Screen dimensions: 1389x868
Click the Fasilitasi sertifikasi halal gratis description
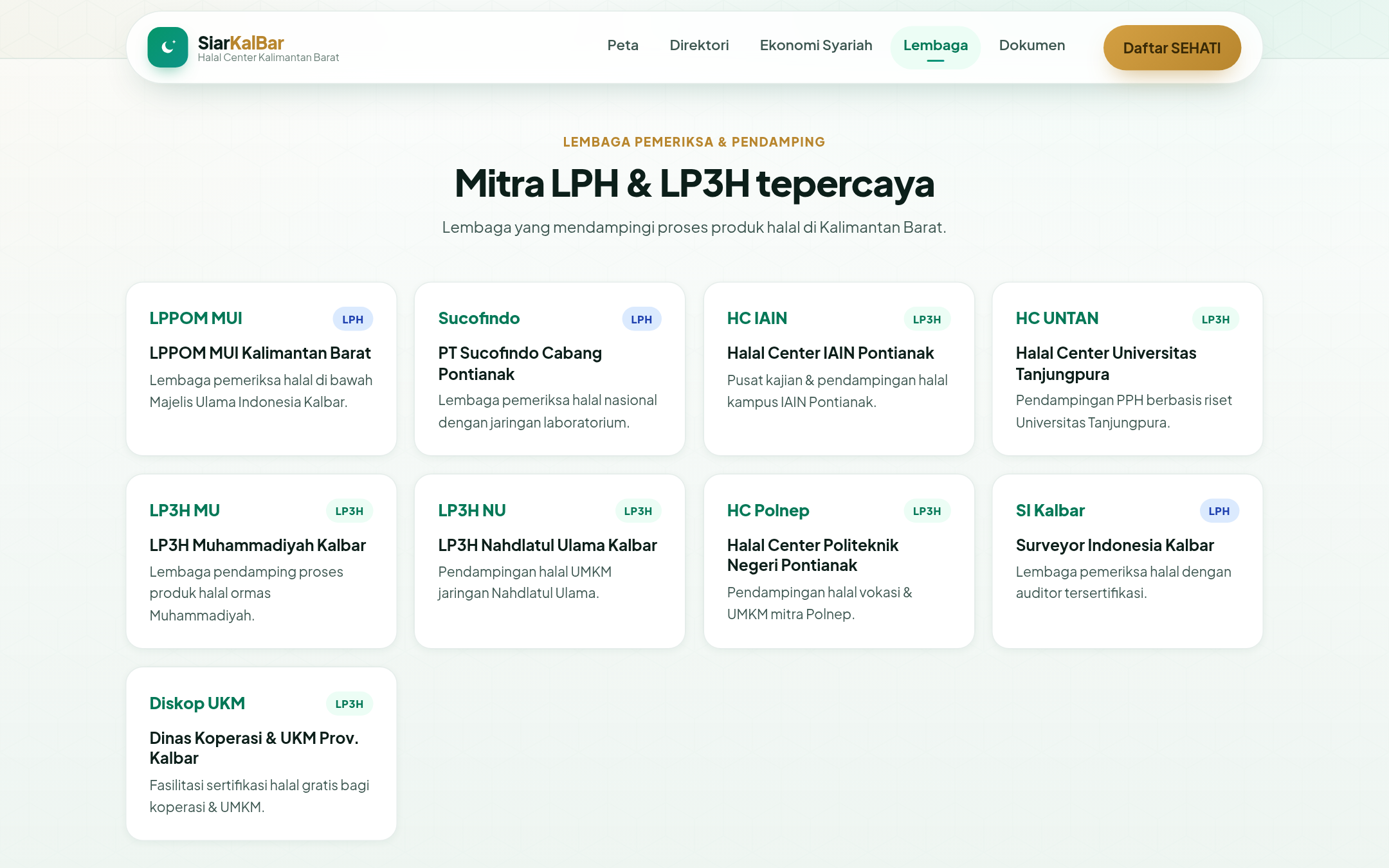pos(259,796)
